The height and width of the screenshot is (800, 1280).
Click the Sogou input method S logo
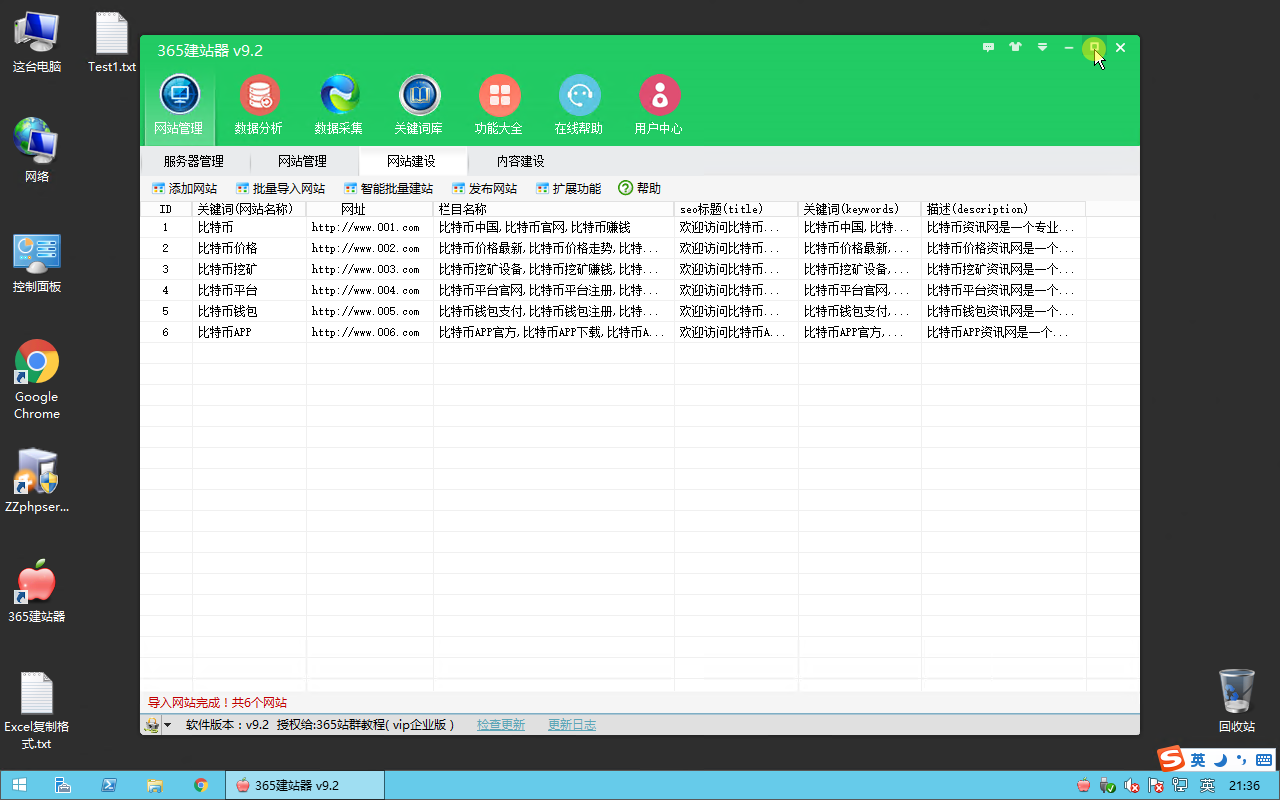pos(1172,759)
